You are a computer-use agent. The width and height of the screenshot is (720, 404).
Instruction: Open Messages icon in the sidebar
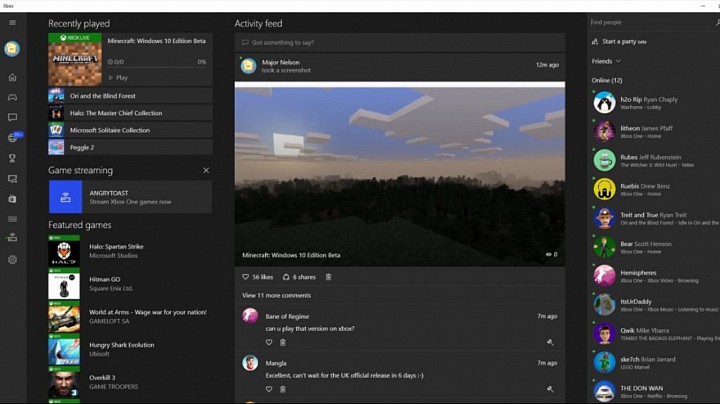click(x=12, y=118)
